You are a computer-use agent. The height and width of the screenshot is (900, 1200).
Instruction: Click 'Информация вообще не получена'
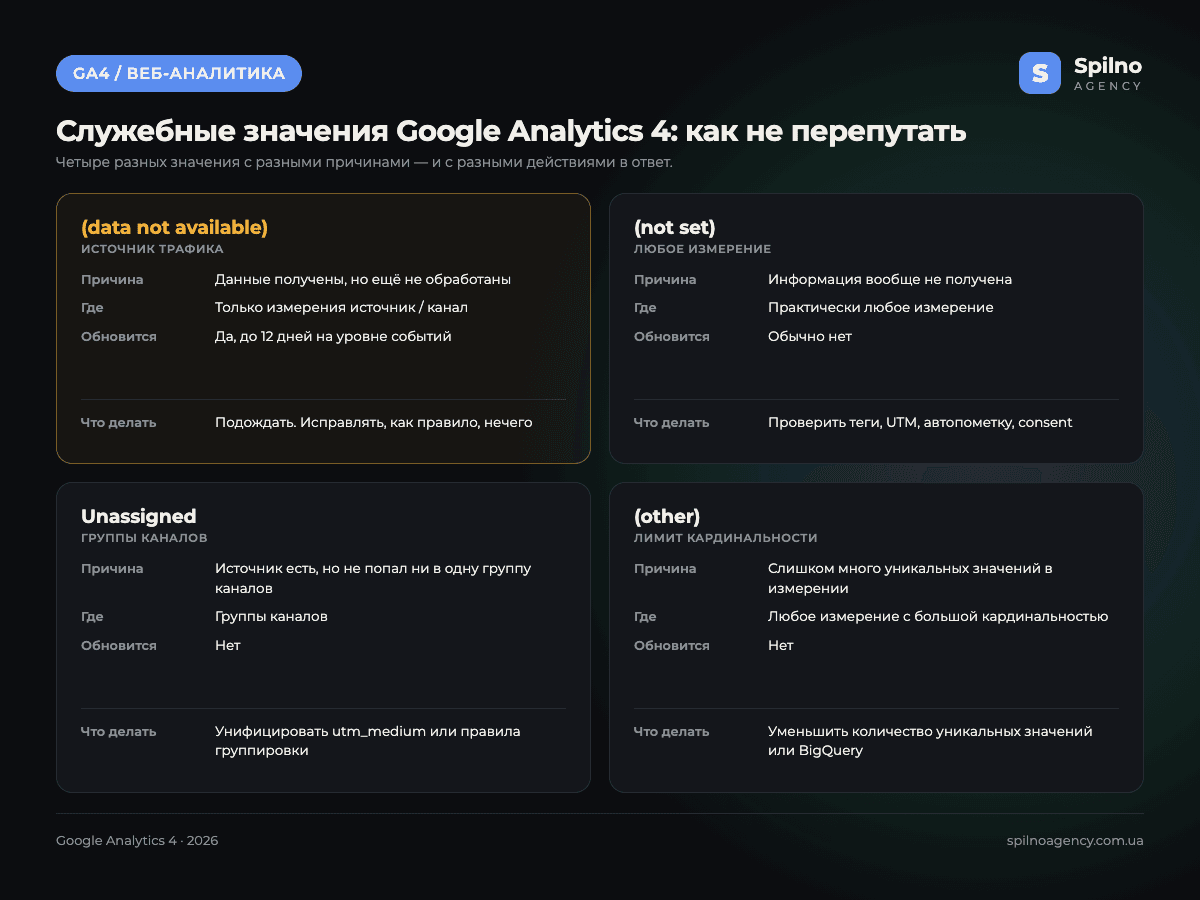[890, 280]
